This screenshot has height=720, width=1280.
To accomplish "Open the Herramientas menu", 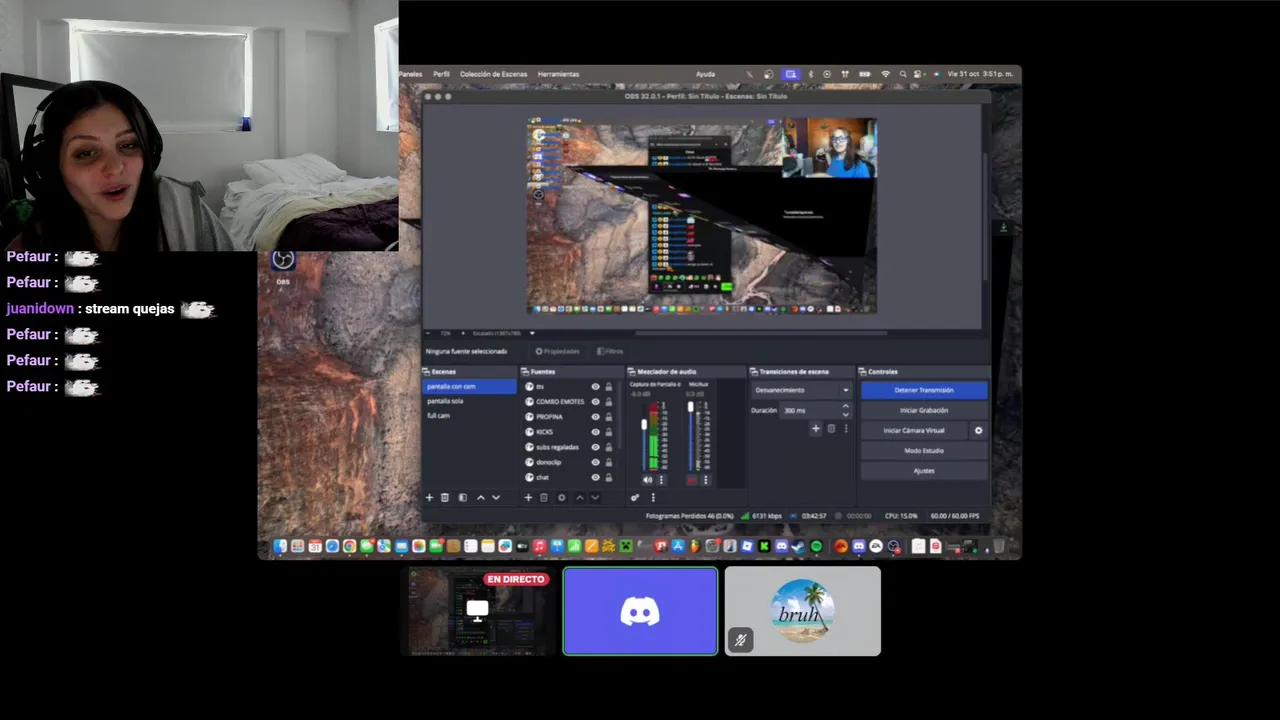I will point(558,74).
